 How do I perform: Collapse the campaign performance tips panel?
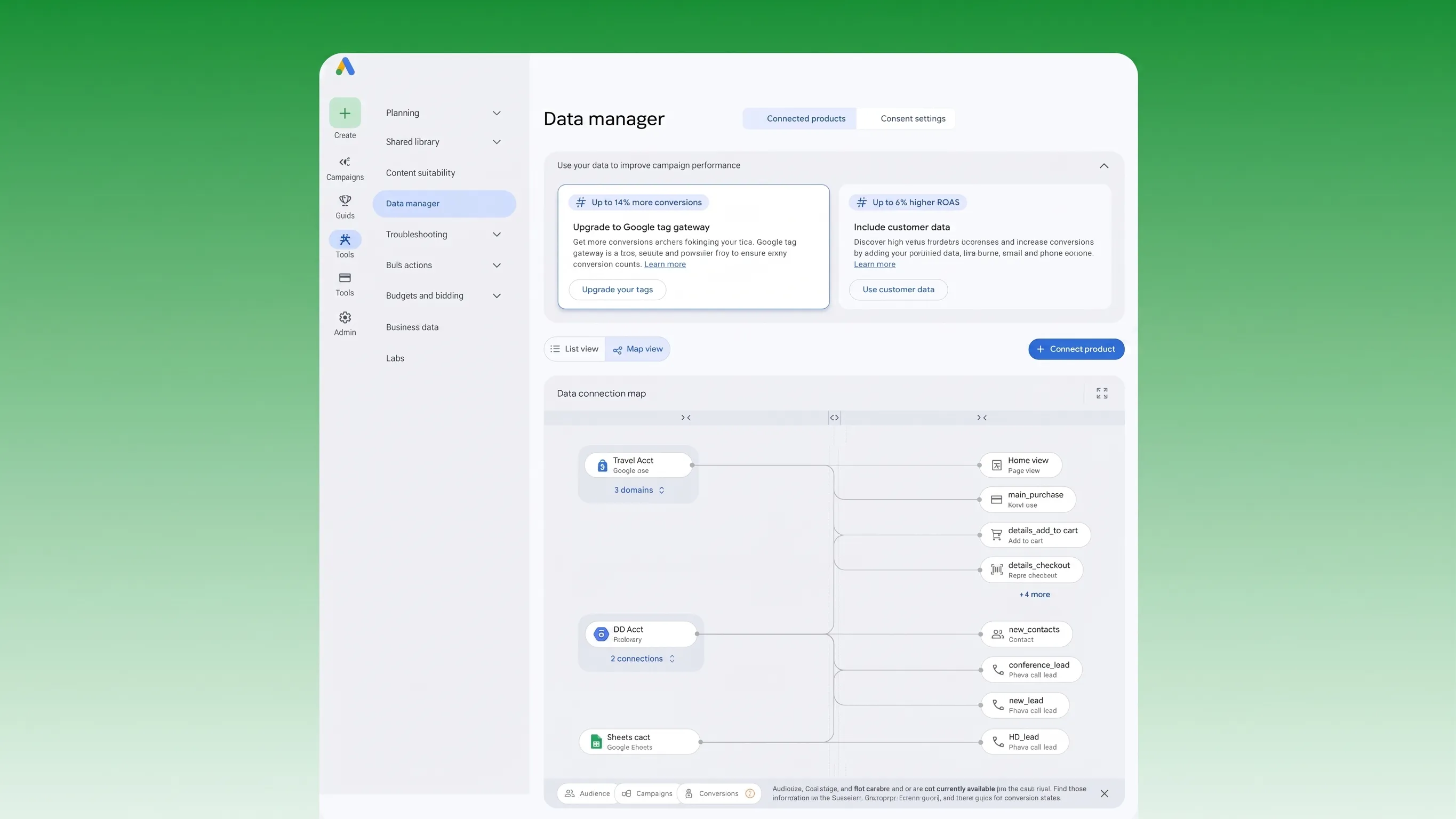[x=1103, y=166]
